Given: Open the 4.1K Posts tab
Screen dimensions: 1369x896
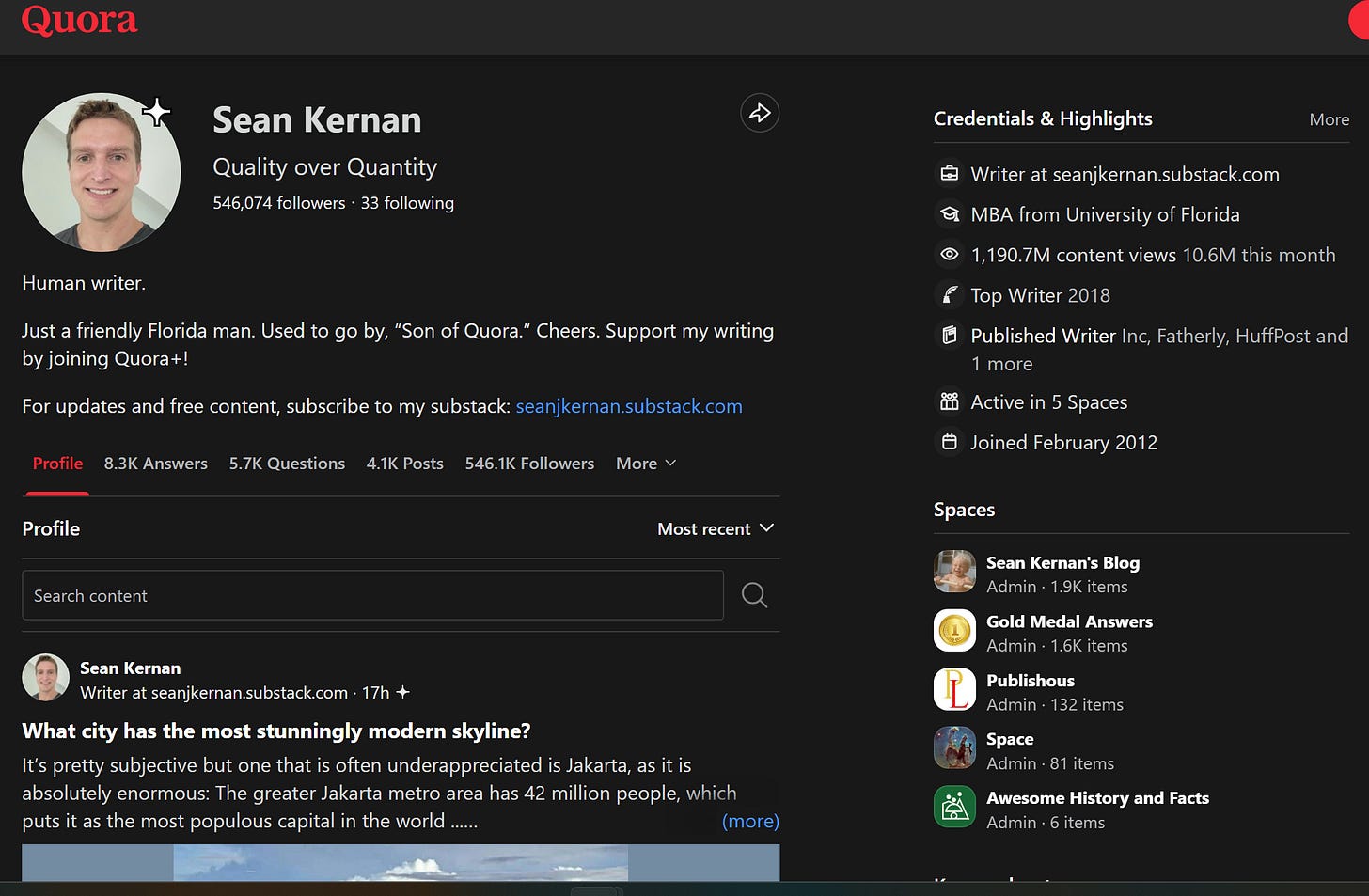Looking at the screenshot, I should 404,464.
